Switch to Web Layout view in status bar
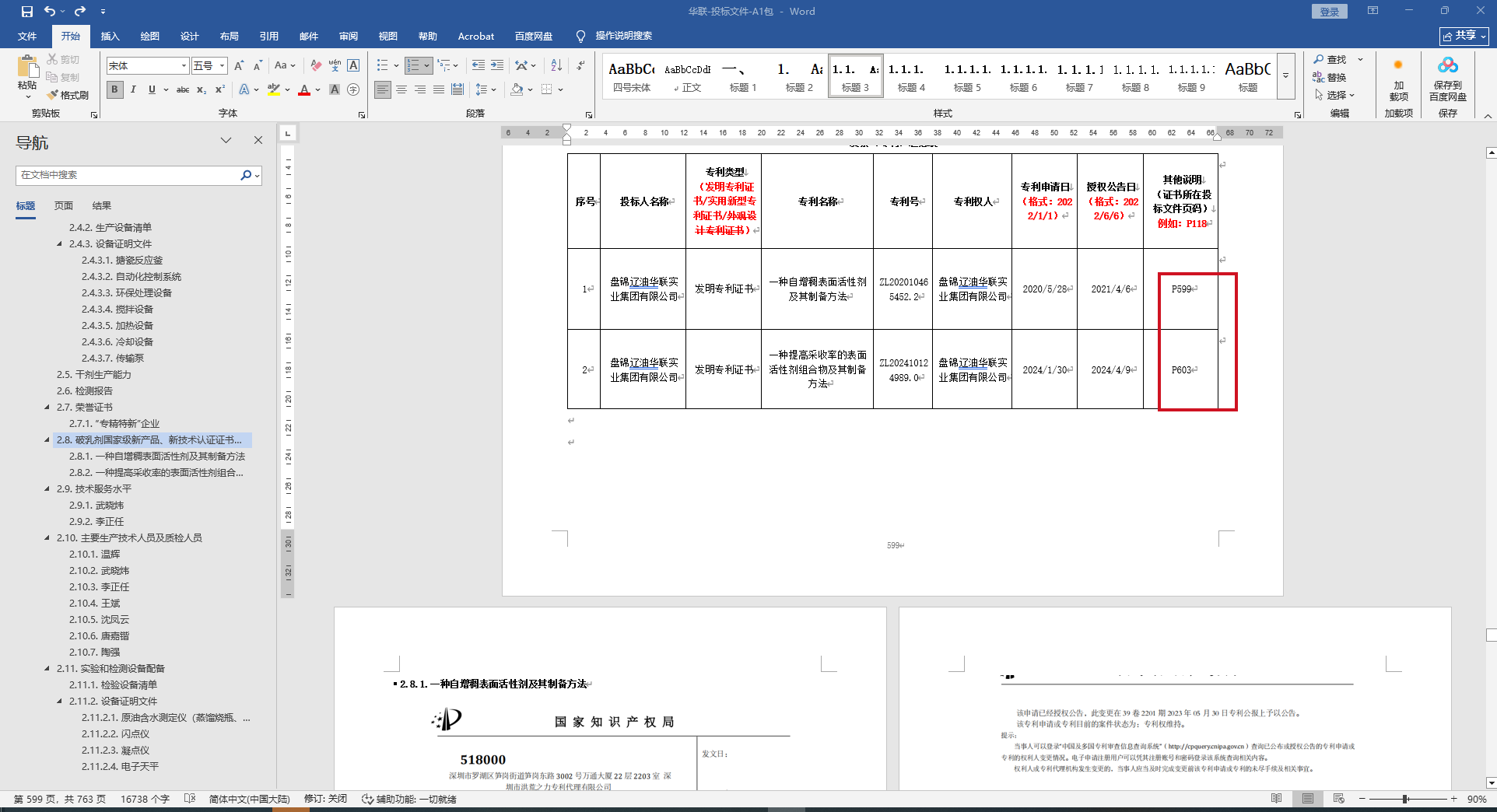This screenshot has width=1497, height=812. [x=1338, y=799]
